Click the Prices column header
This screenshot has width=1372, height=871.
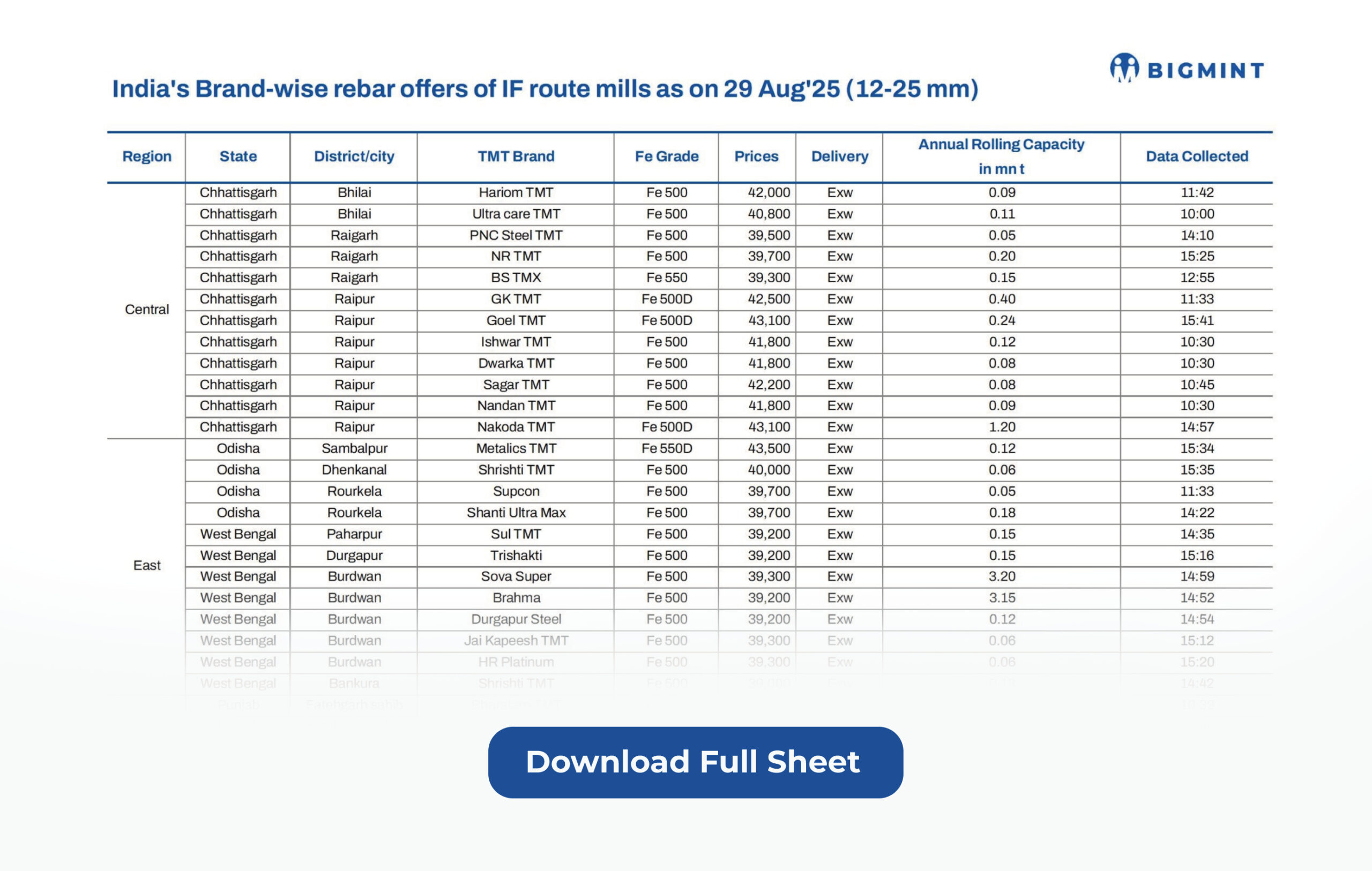[x=756, y=156]
